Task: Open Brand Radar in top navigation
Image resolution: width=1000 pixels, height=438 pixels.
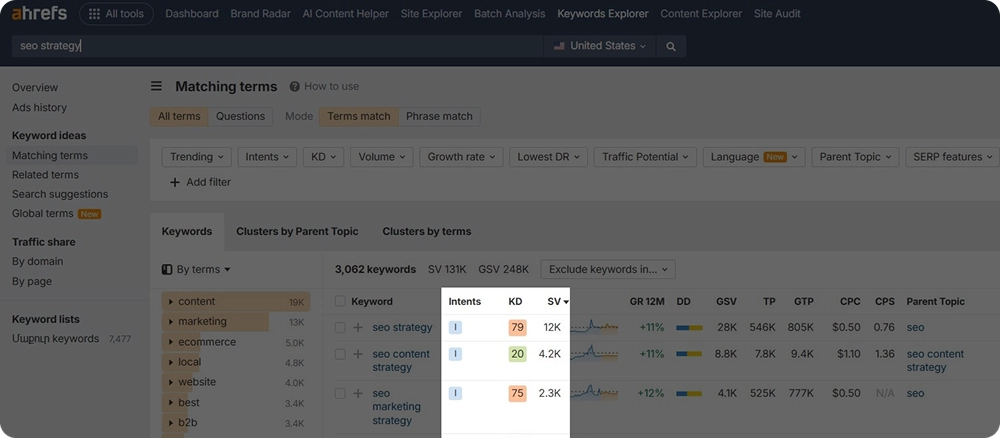Action: pyautogui.click(x=260, y=13)
